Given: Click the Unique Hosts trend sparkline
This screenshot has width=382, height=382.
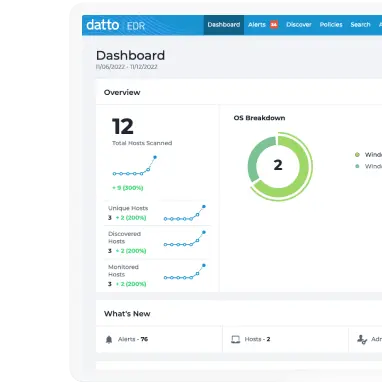Looking at the screenshot, I should (x=185, y=213).
